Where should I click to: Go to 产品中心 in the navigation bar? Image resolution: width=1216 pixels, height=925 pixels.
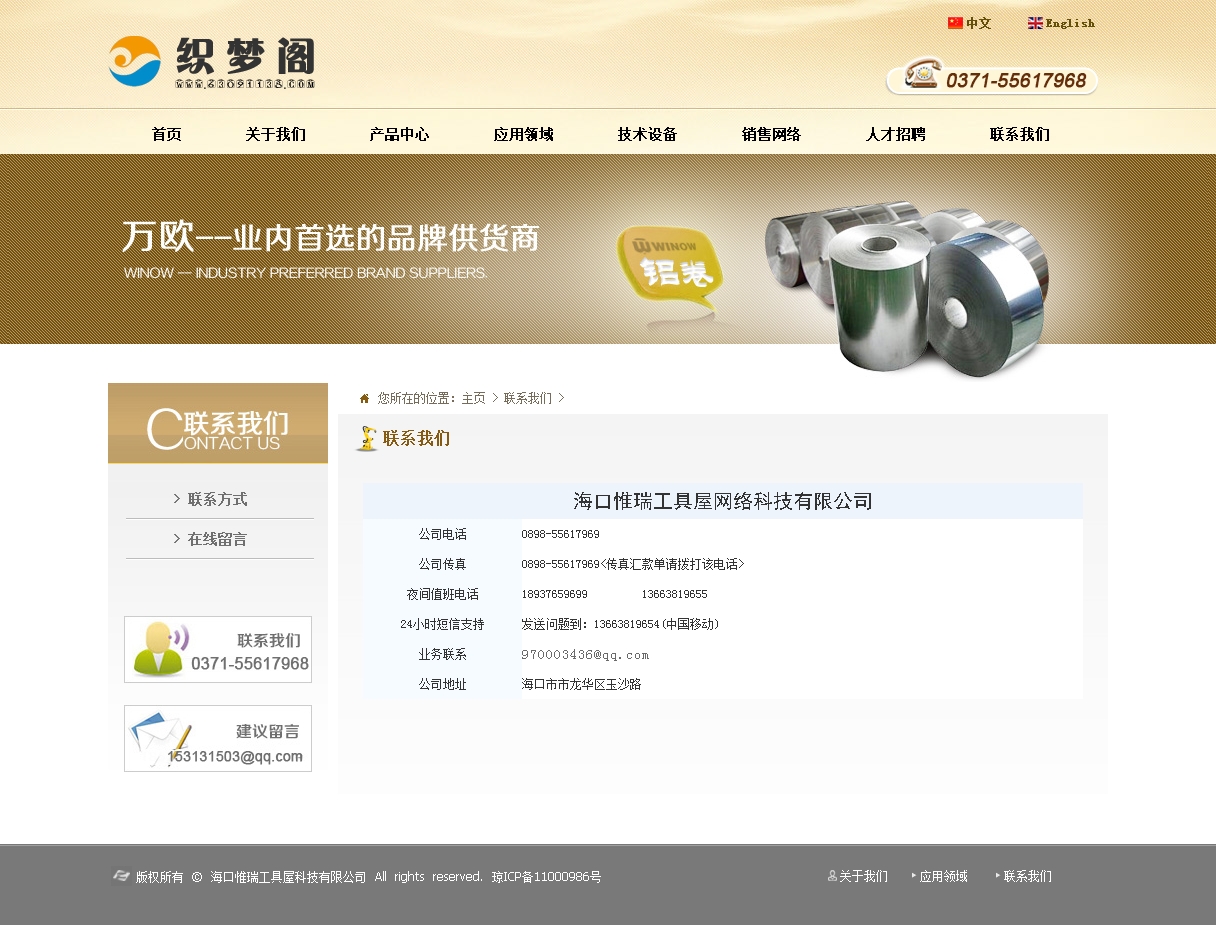(399, 134)
